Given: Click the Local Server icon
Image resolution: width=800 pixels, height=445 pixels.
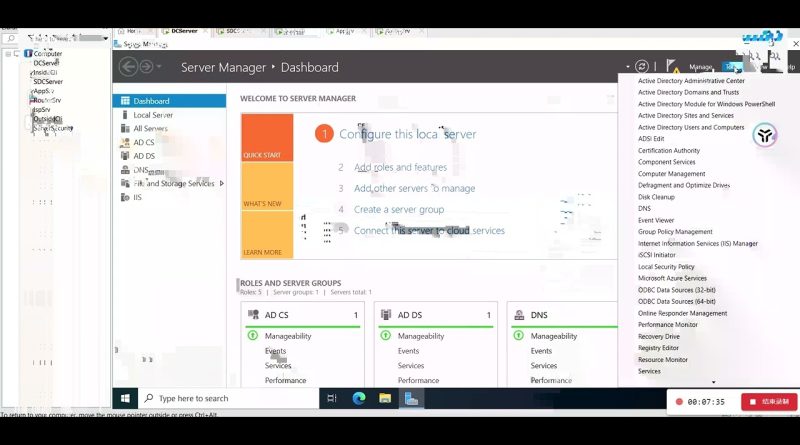Looking at the screenshot, I should [125, 115].
